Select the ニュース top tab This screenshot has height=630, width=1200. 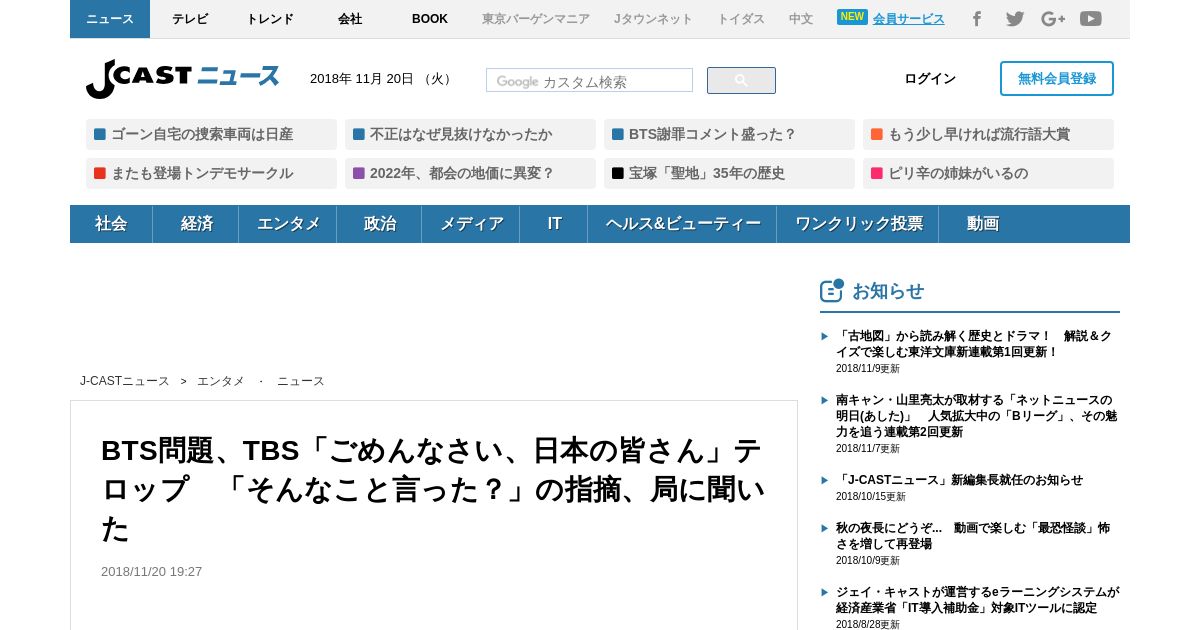click(x=110, y=19)
